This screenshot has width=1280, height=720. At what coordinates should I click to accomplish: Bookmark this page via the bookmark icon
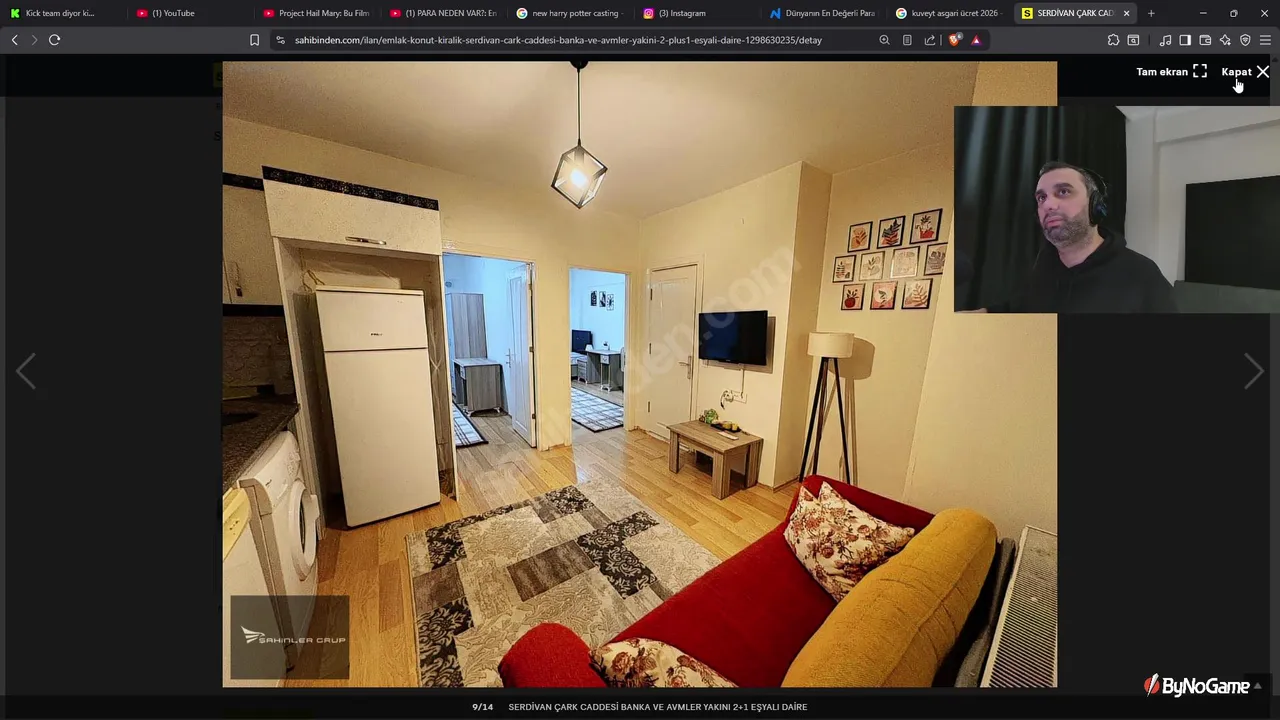pos(254,40)
